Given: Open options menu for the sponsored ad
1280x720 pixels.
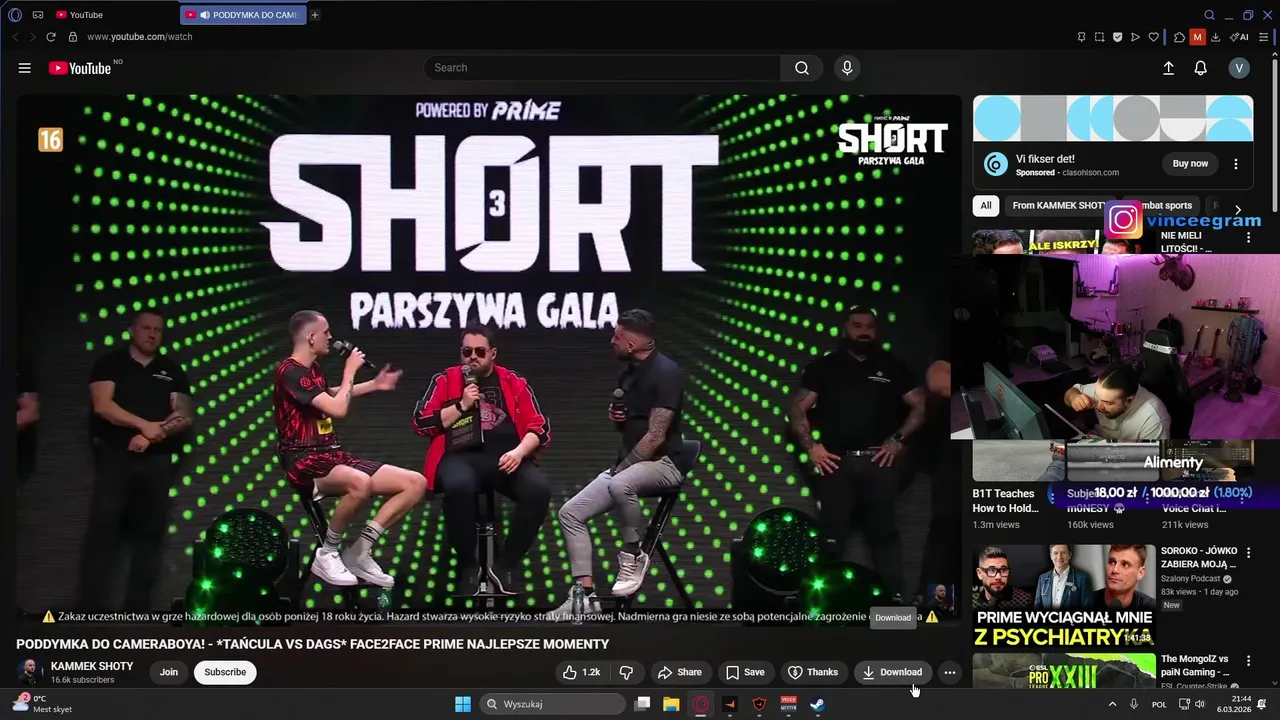Looking at the screenshot, I should (x=1236, y=164).
